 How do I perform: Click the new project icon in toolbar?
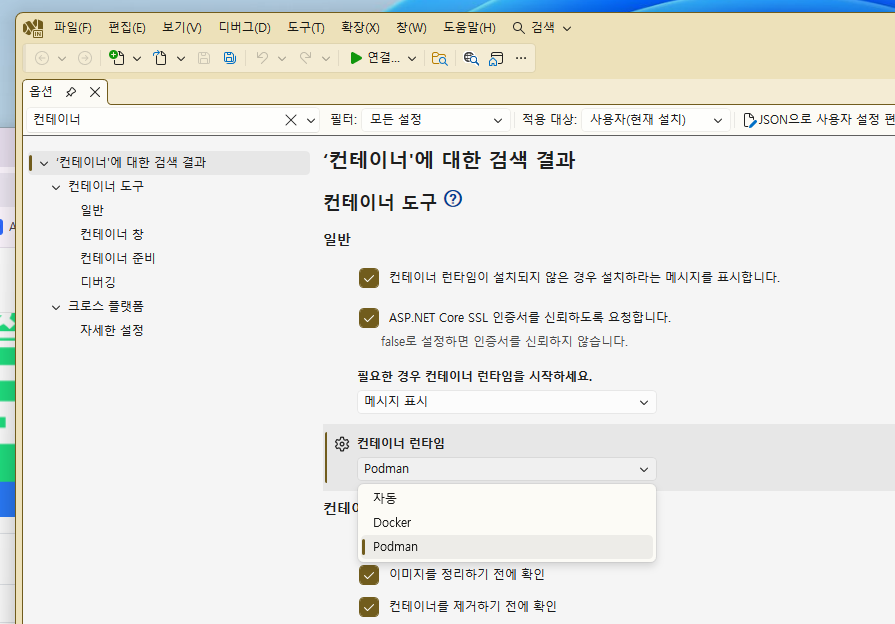tap(116, 58)
